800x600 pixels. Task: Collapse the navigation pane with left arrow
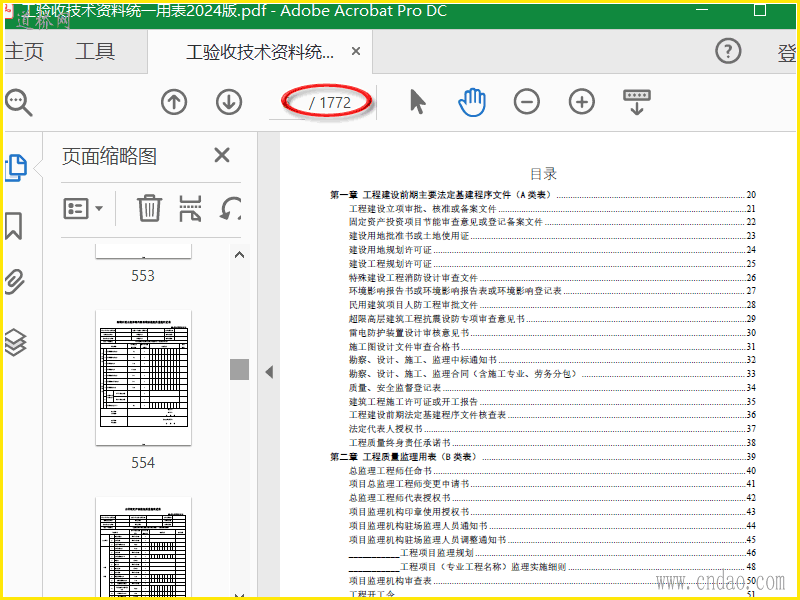(269, 372)
